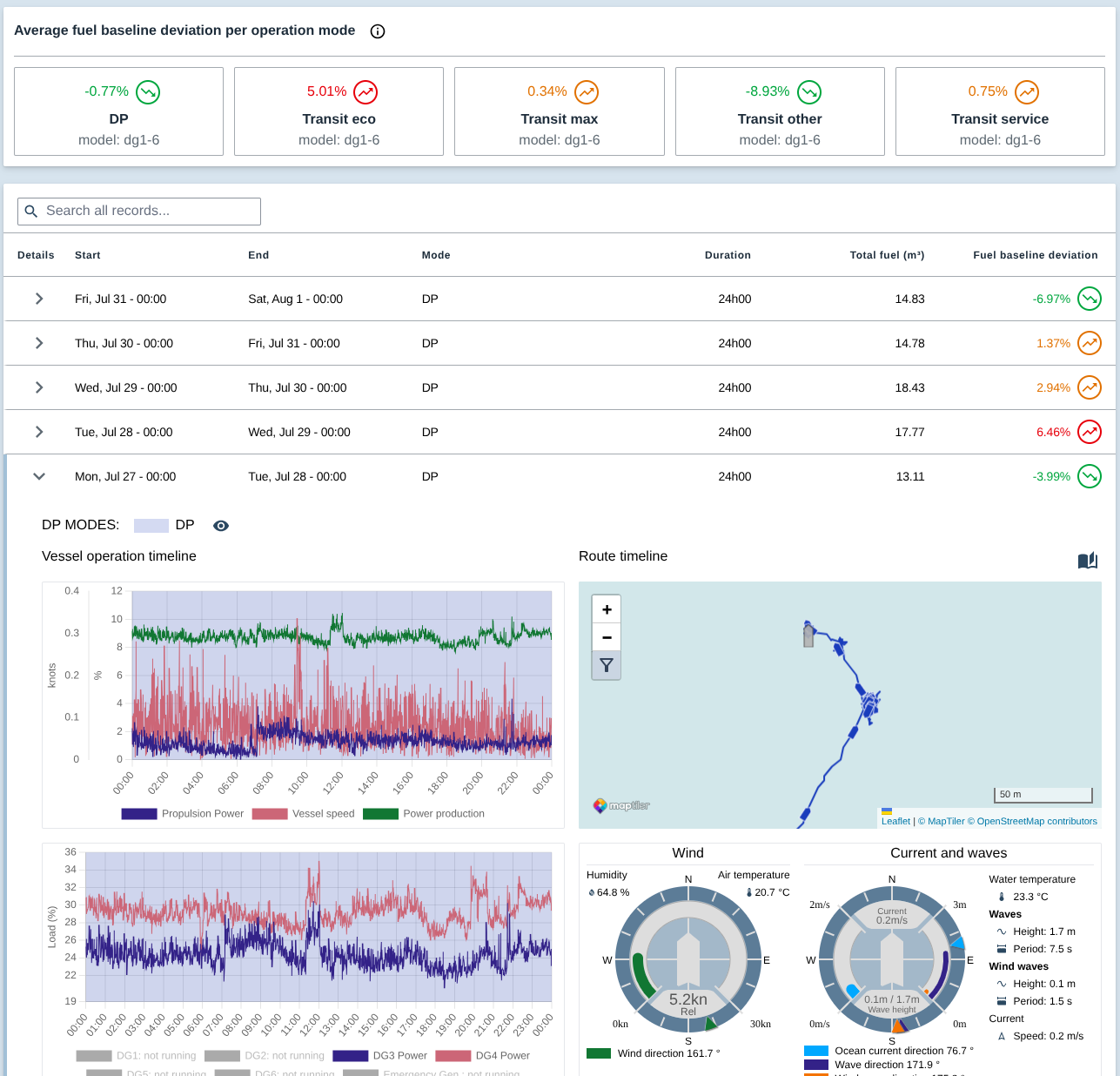Click trend icon in Jul 30 row
Viewport: 1120px width, 1076px height.
1090,343
